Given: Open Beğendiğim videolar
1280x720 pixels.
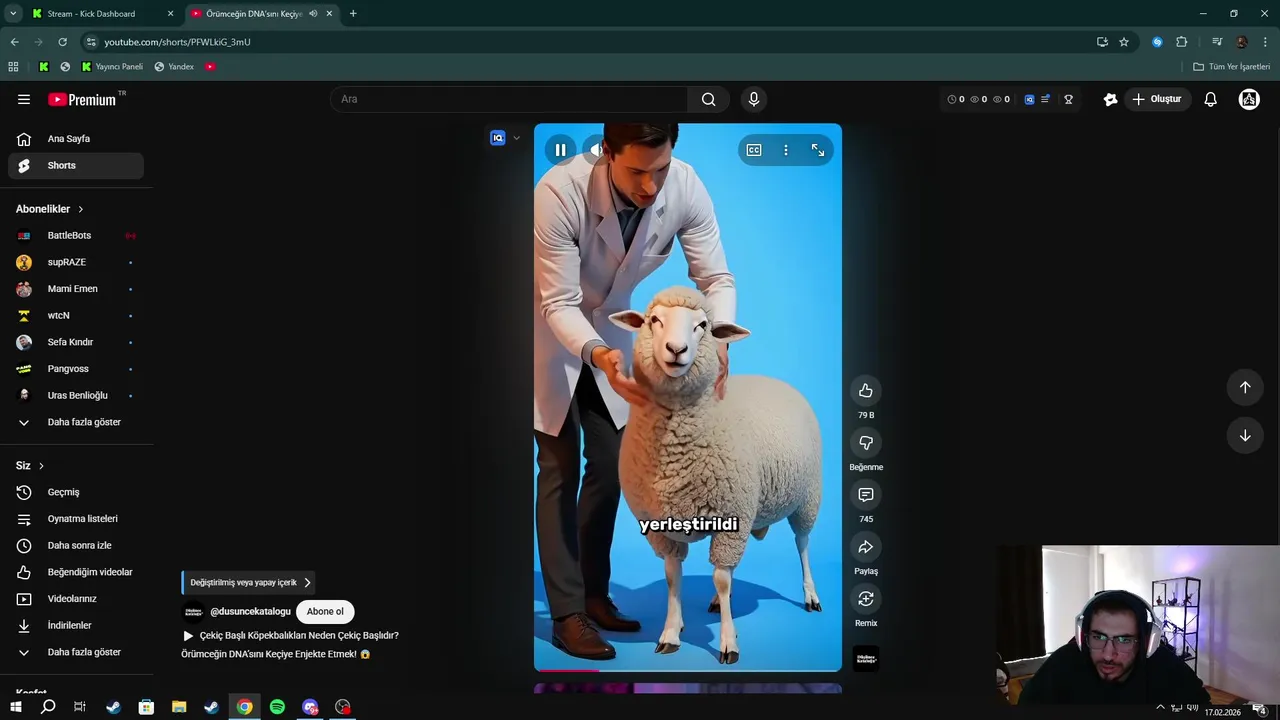Looking at the screenshot, I should [76, 572].
